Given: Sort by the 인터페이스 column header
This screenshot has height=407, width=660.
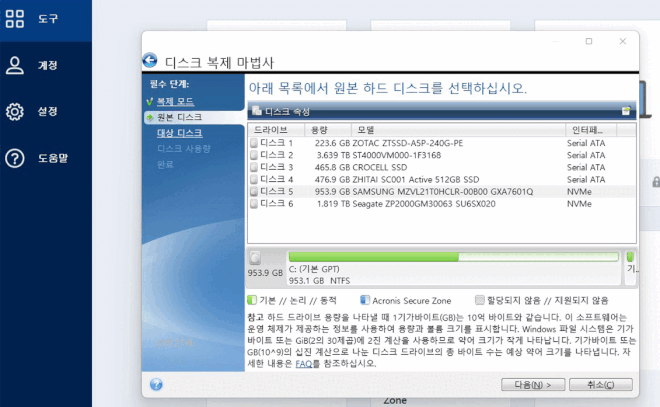Looking at the screenshot, I should 591,130.
